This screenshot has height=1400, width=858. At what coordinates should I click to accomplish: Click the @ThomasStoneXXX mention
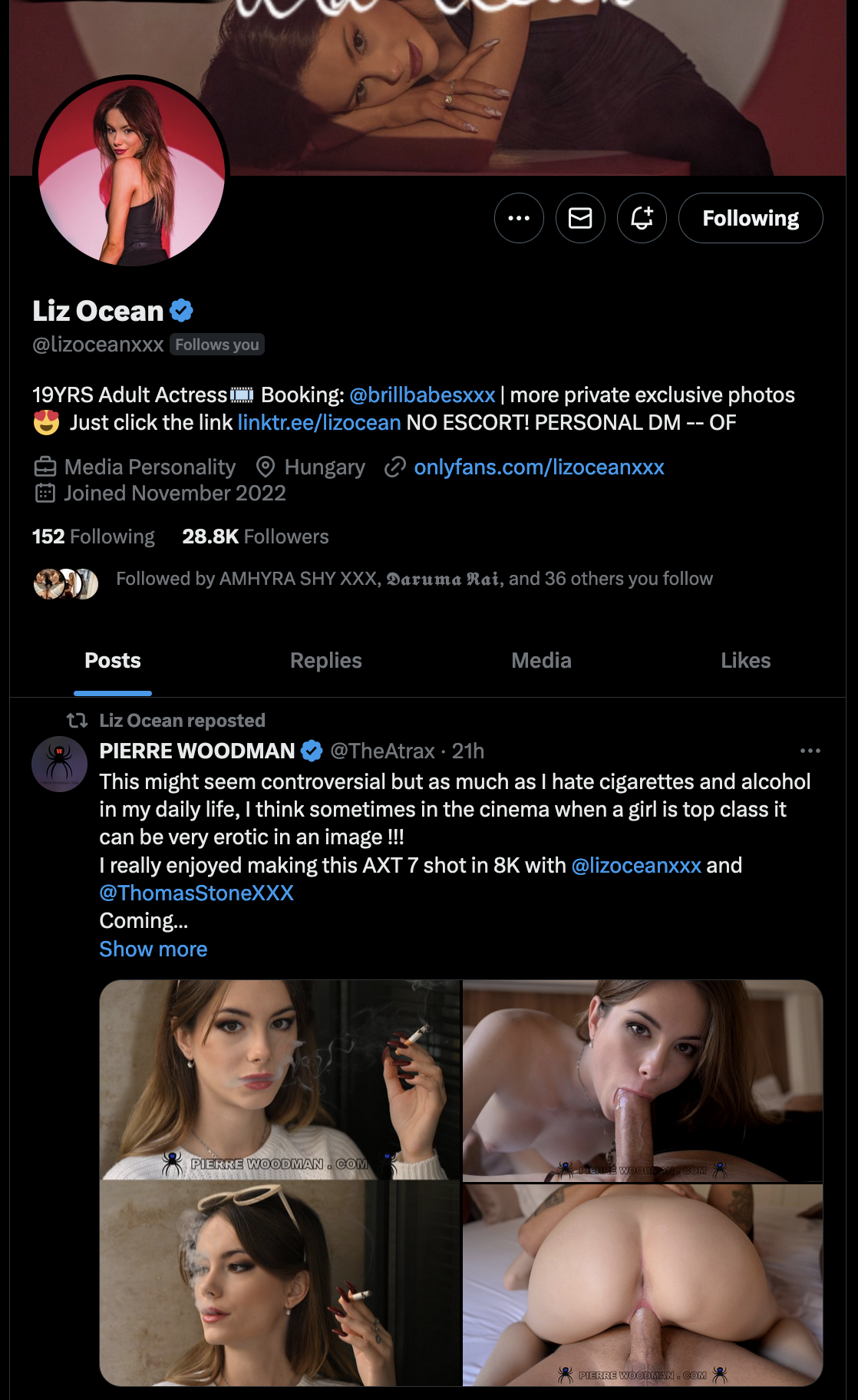[x=196, y=893]
